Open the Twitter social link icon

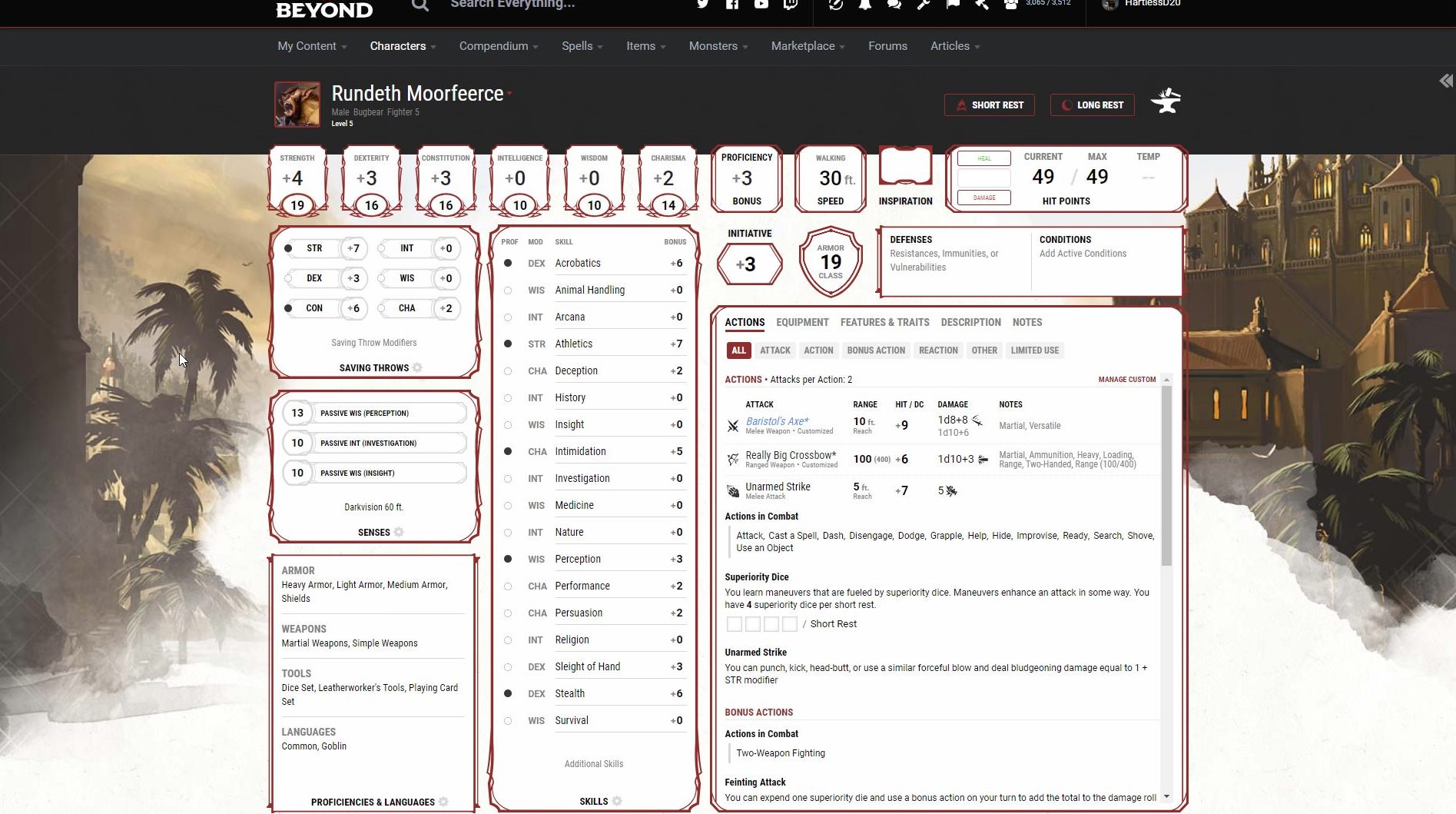click(702, 4)
